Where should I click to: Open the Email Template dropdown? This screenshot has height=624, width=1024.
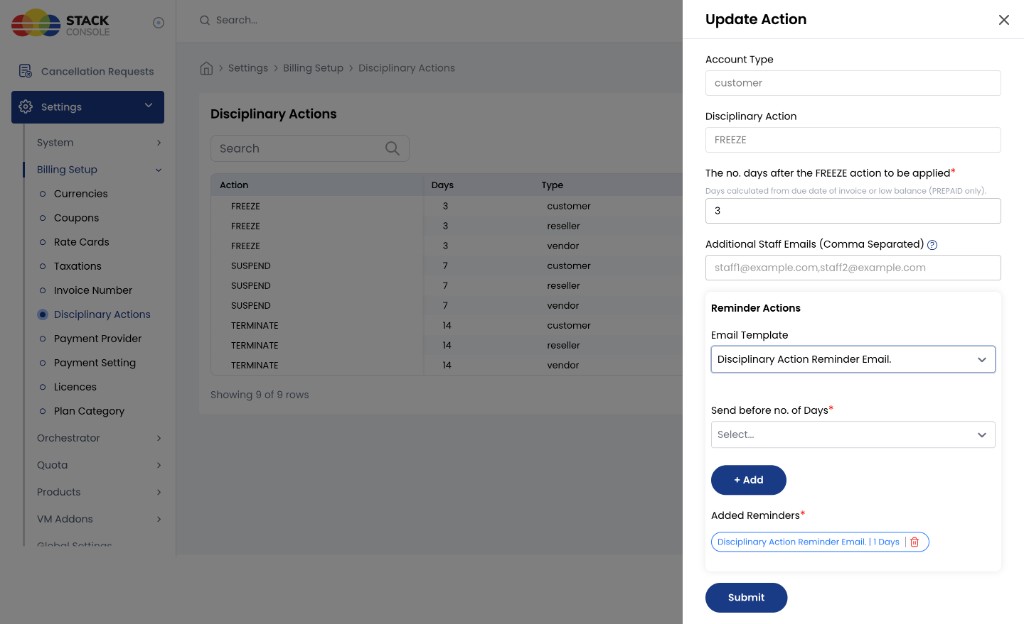click(853, 359)
